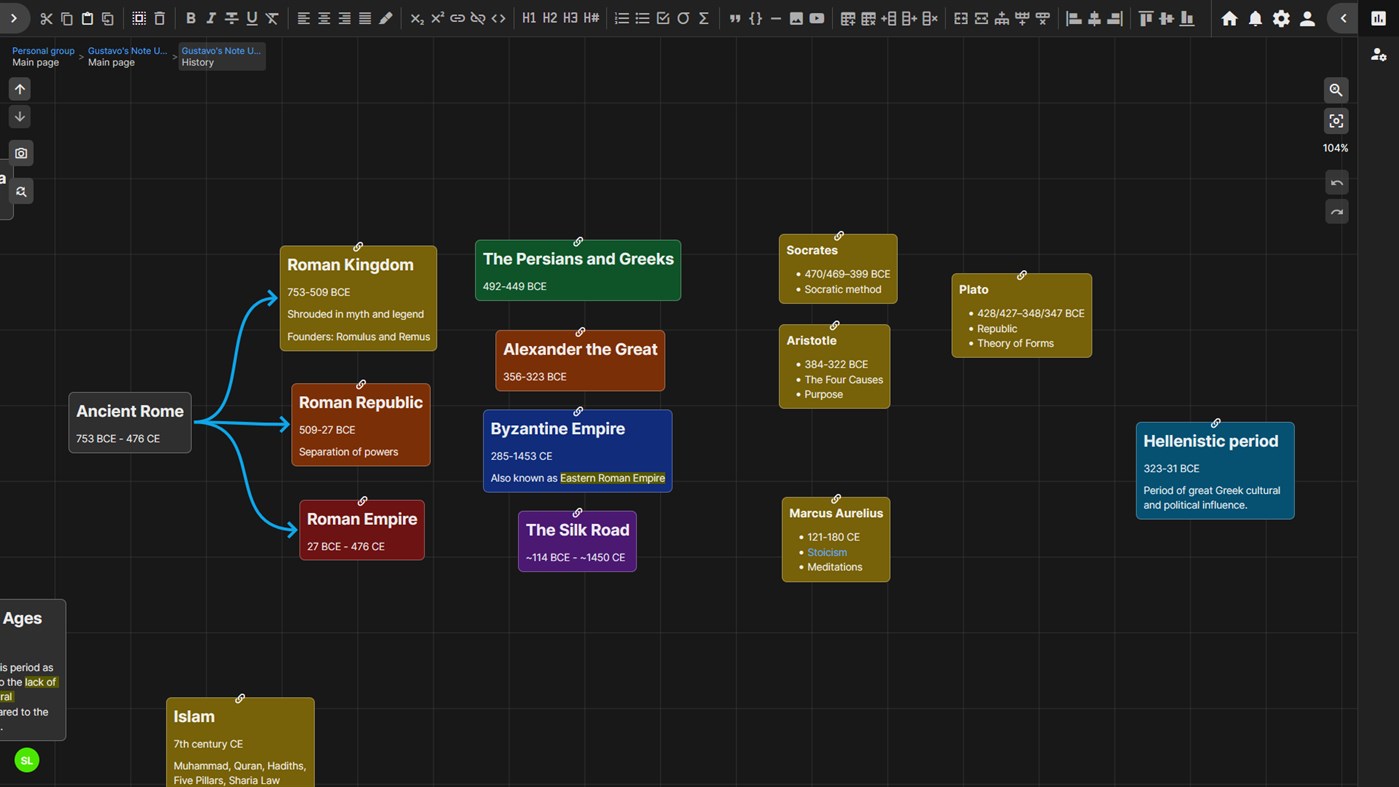Viewport: 1399px width, 787px height.
Task: Click the undo arrow on the right
Action: (x=1336, y=182)
